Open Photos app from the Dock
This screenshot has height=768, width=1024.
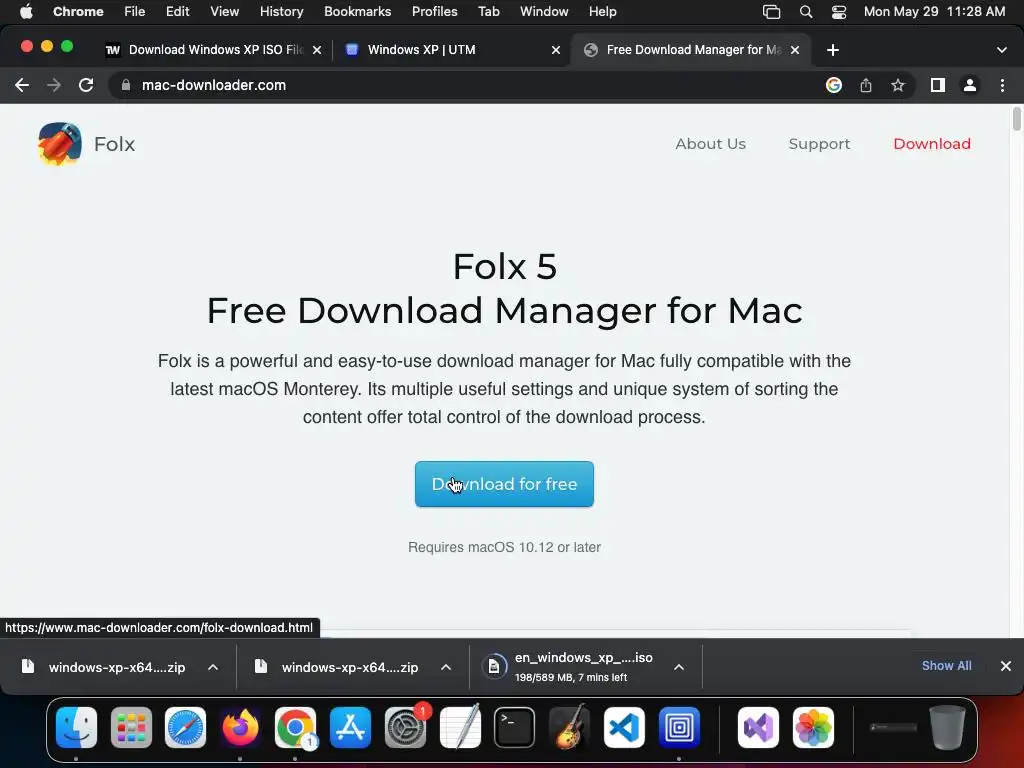point(813,728)
